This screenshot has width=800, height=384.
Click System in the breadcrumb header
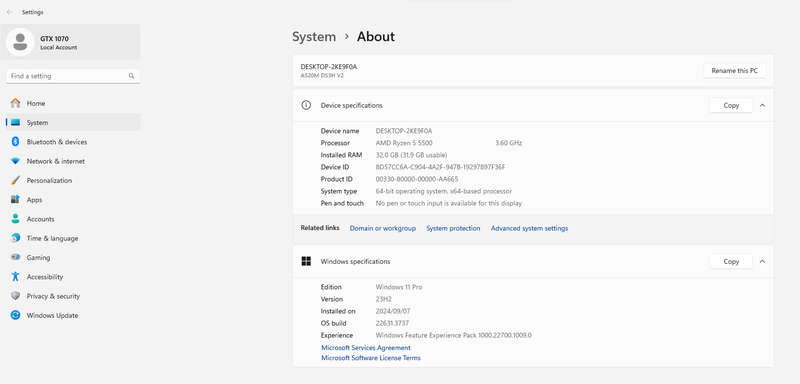point(314,37)
